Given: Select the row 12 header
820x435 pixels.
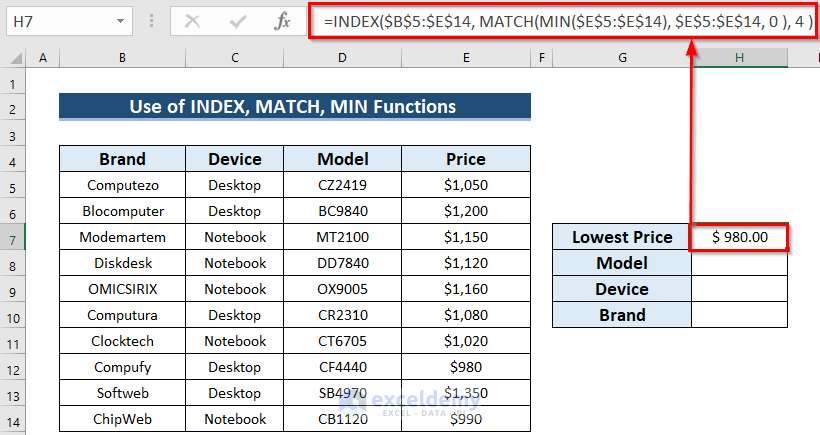Looking at the screenshot, I should [x=14, y=367].
